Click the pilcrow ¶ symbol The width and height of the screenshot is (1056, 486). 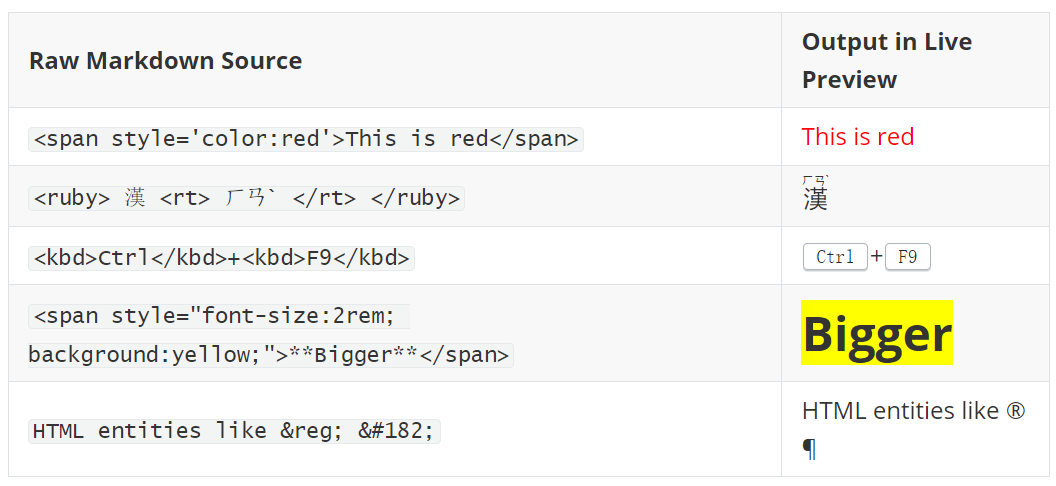[809, 450]
